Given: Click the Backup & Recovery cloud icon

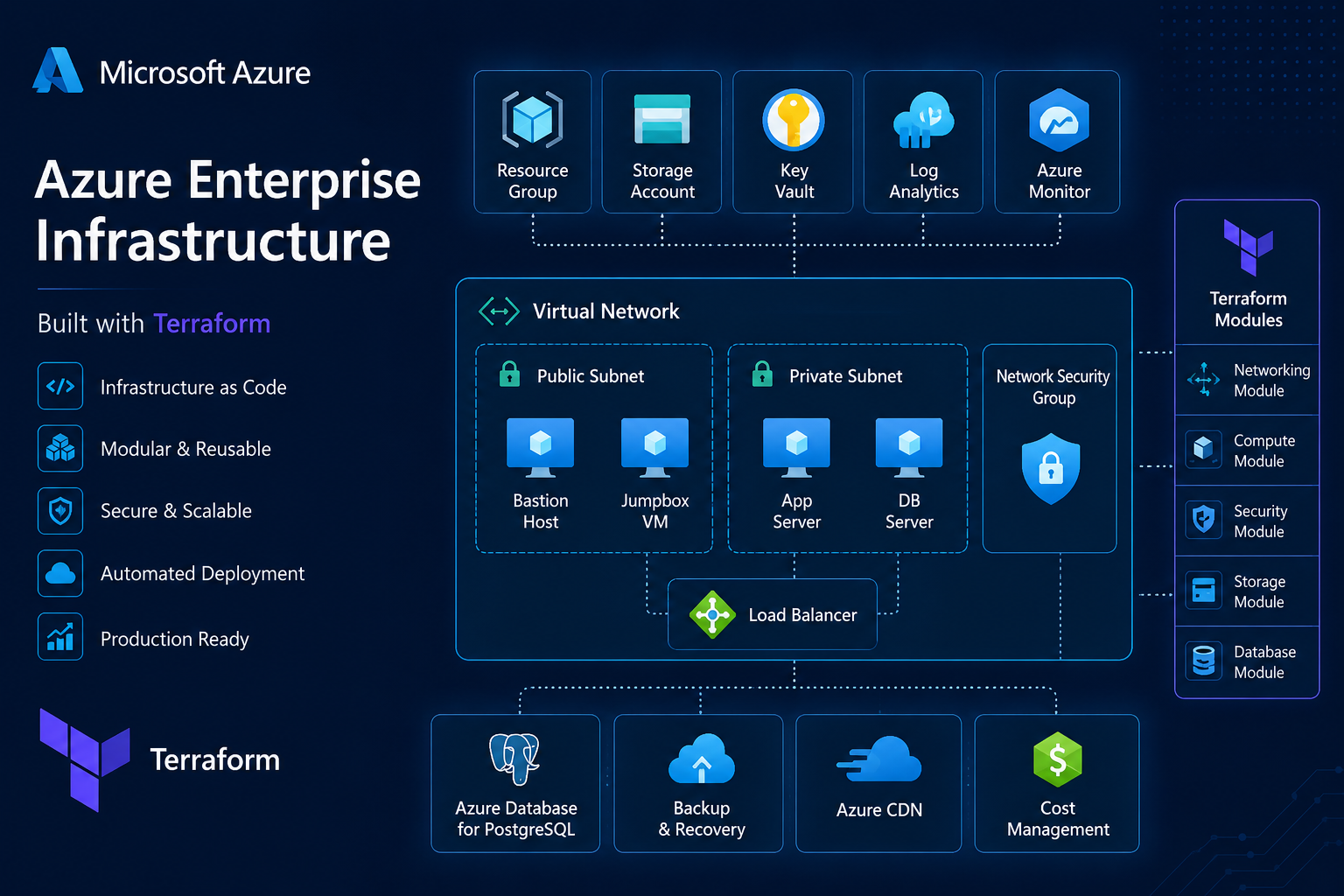Looking at the screenshot, I should (x=701, y=759).
